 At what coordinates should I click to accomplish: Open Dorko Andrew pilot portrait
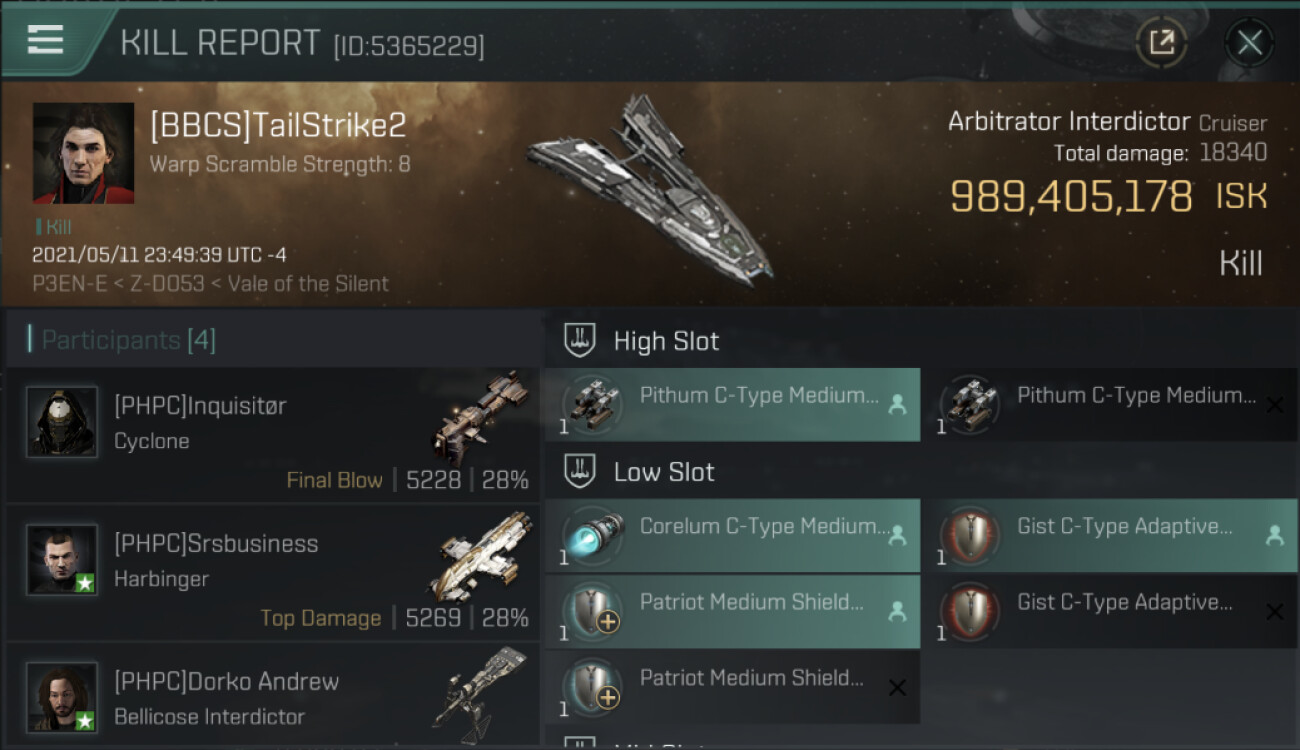click(x=62, y=697)
